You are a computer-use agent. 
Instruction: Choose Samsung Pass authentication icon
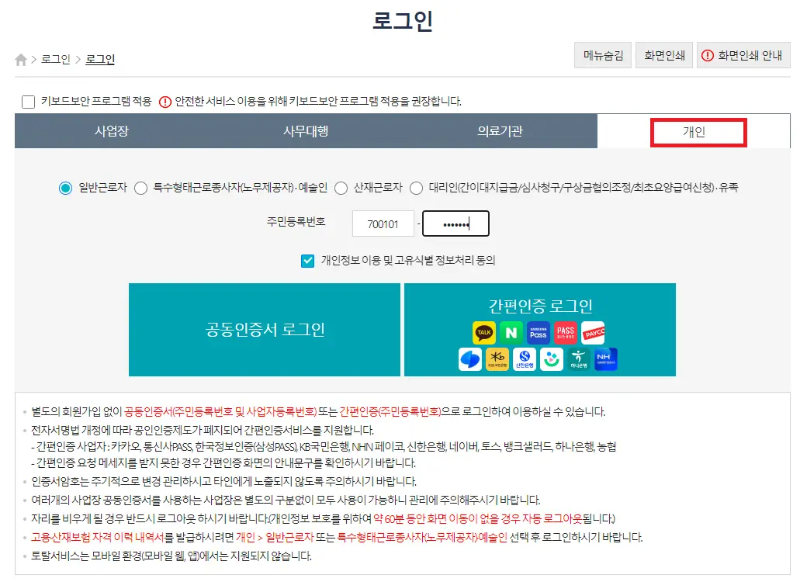pyautogui.click(x=538, y=333)
